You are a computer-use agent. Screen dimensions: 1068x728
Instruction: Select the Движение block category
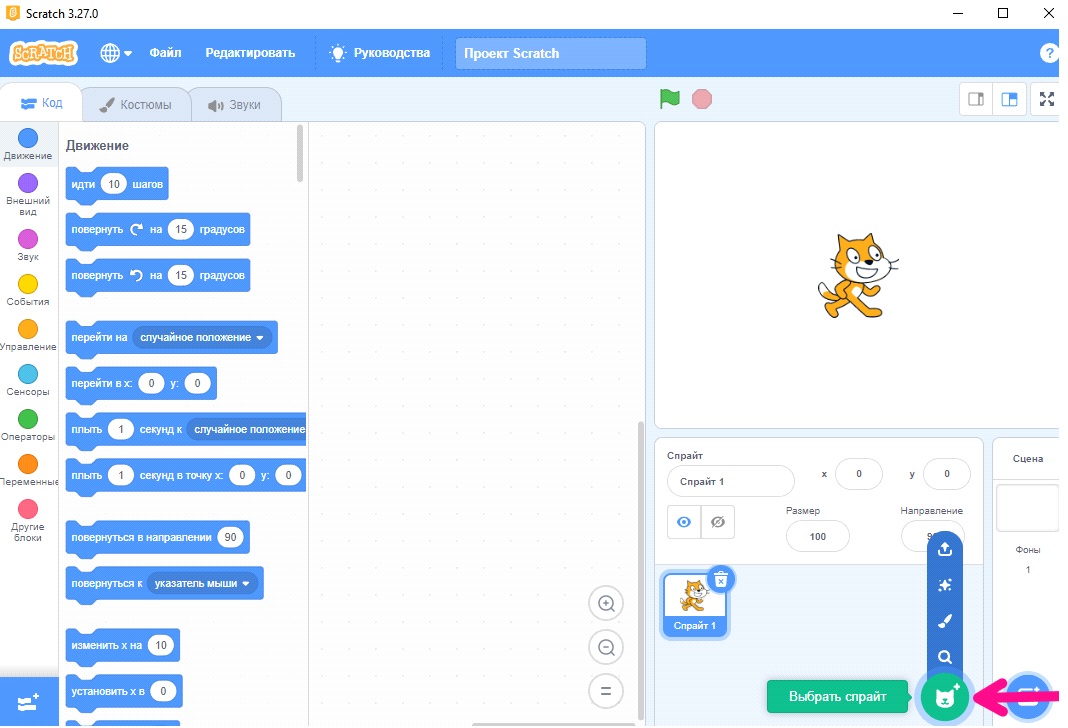pos(28,144)
